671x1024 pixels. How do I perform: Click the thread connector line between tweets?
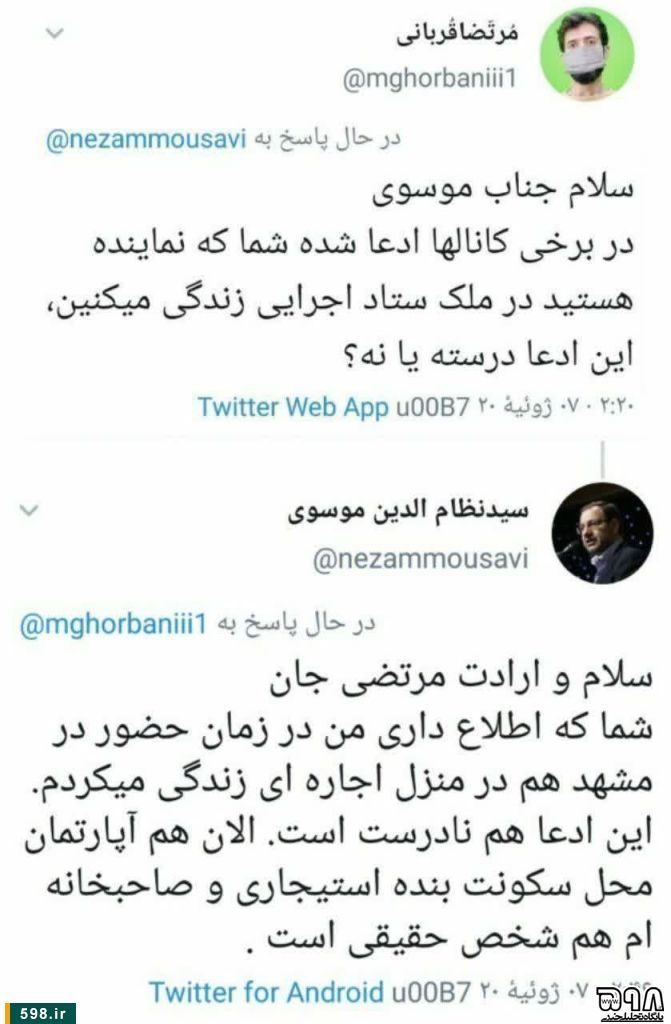602,458
